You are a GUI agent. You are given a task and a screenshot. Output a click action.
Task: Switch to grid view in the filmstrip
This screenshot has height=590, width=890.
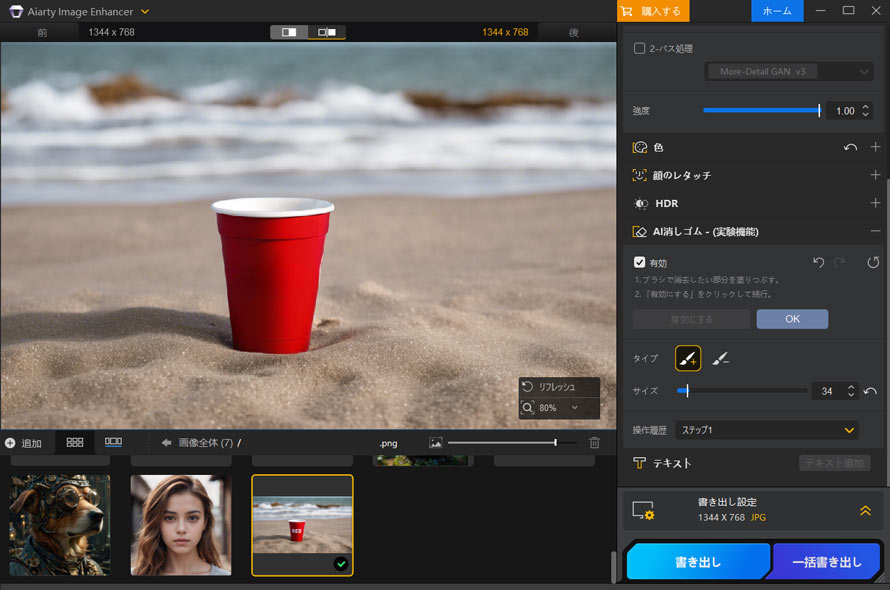(x=74, y=442)
